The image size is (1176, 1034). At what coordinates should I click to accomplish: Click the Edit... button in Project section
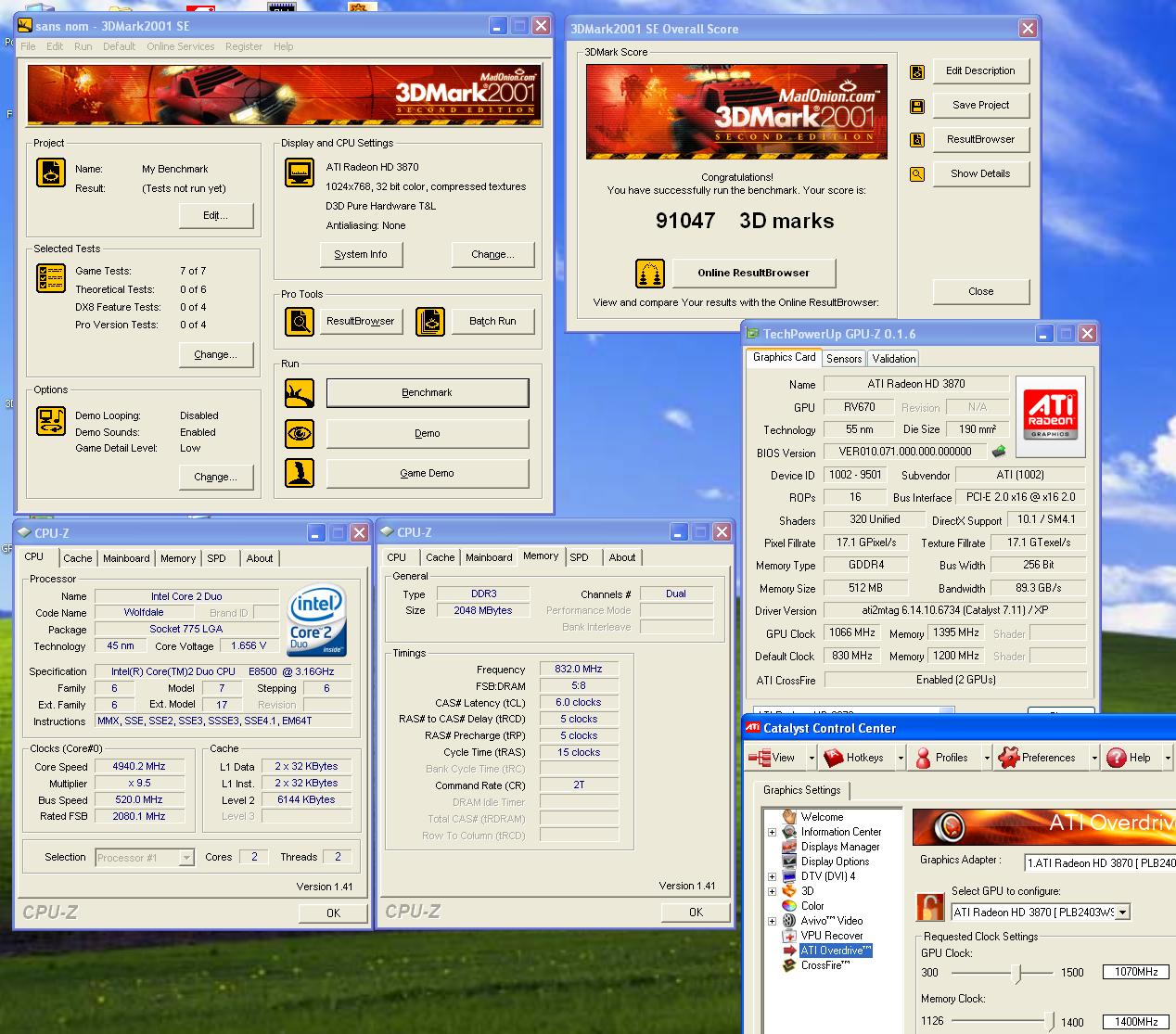click(x=216, y=215)
